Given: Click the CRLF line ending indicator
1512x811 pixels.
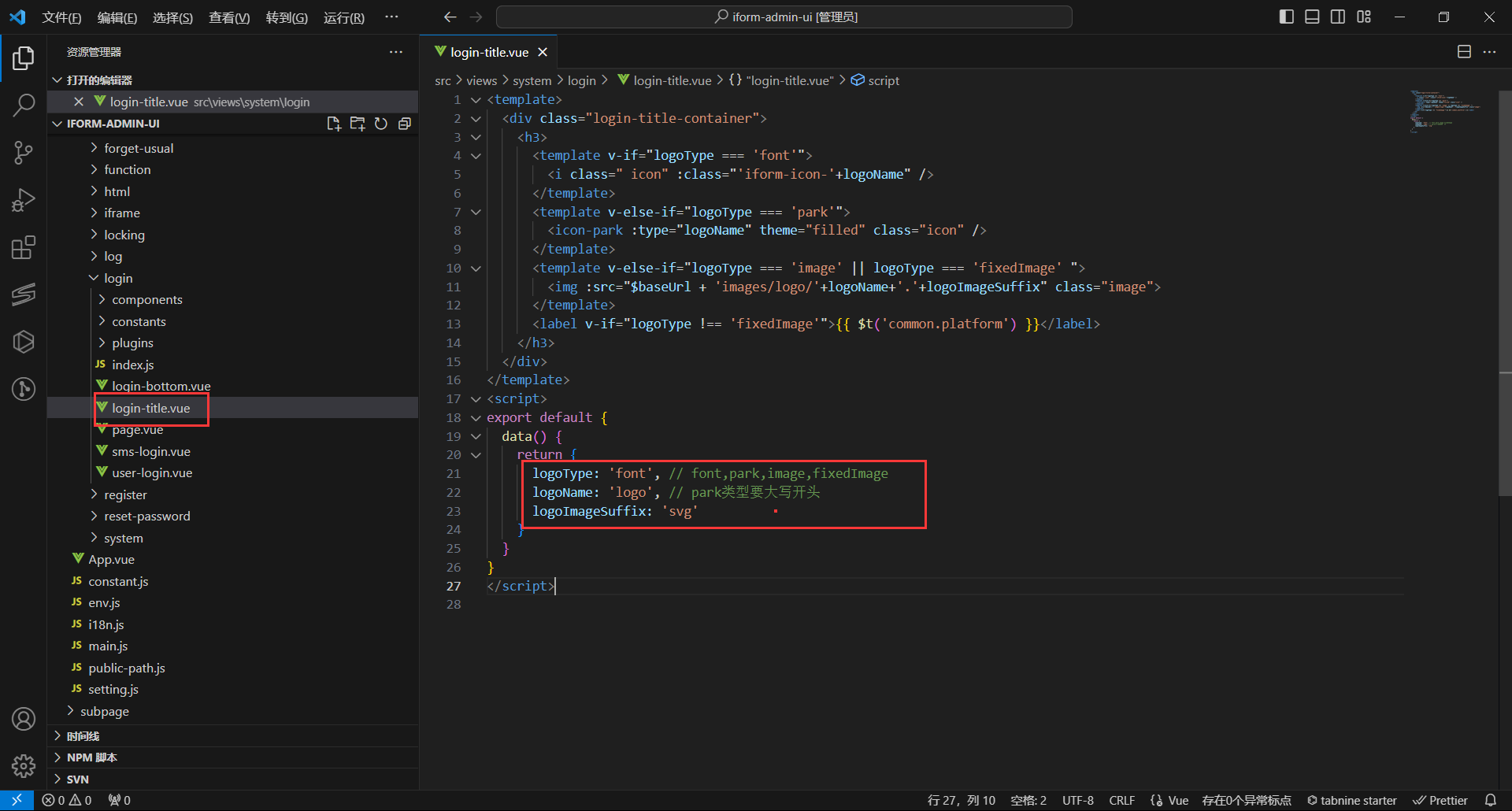Looking at the screenshot, I should (1121, 800).
